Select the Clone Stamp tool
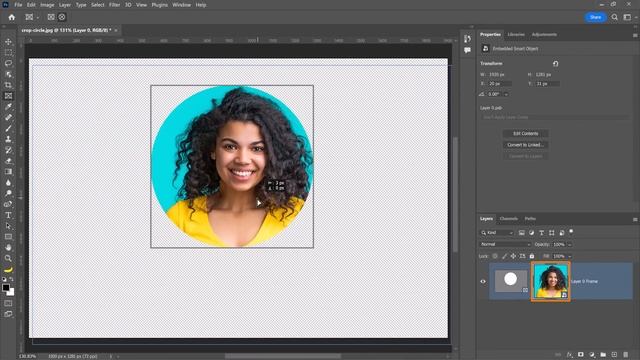 pyautogui.click(x=8, y=139)
